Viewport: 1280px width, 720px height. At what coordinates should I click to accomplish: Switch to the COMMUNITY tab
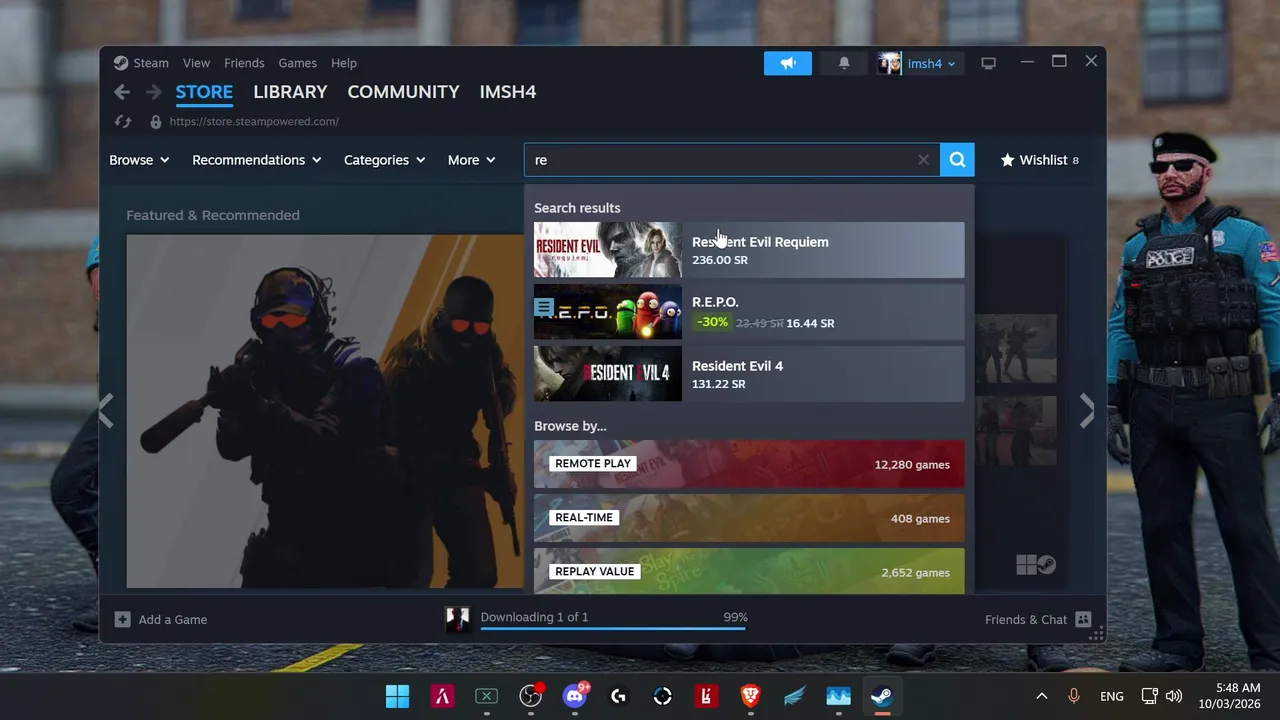tap(403, 92)
